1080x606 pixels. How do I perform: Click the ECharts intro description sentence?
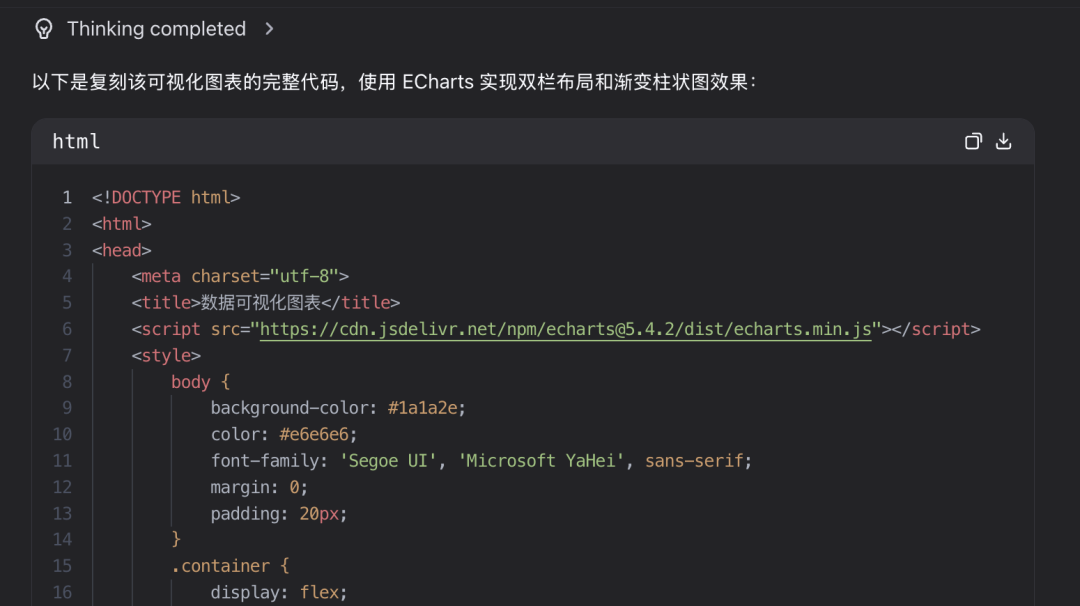(394, 82)
